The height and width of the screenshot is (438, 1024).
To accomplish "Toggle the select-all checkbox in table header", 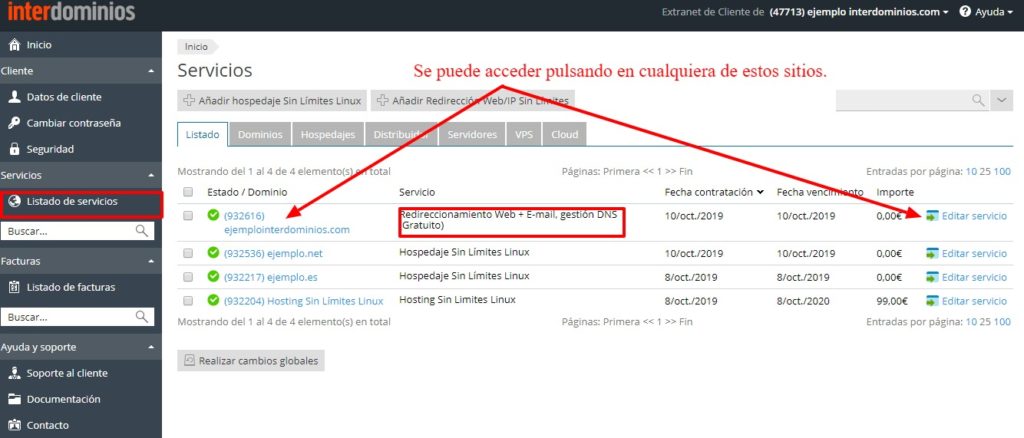I will 188,192.
